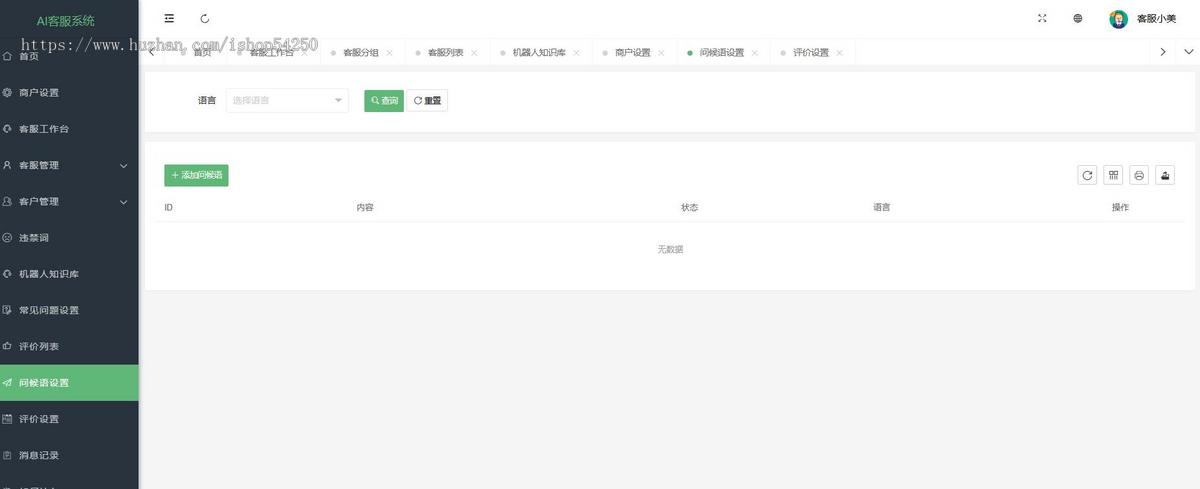Image resolution: width=1200 pixels, height=489 pixels.
Task: Open 机器人知识库 in the sidebar
Action: click(x=69, y=274)
